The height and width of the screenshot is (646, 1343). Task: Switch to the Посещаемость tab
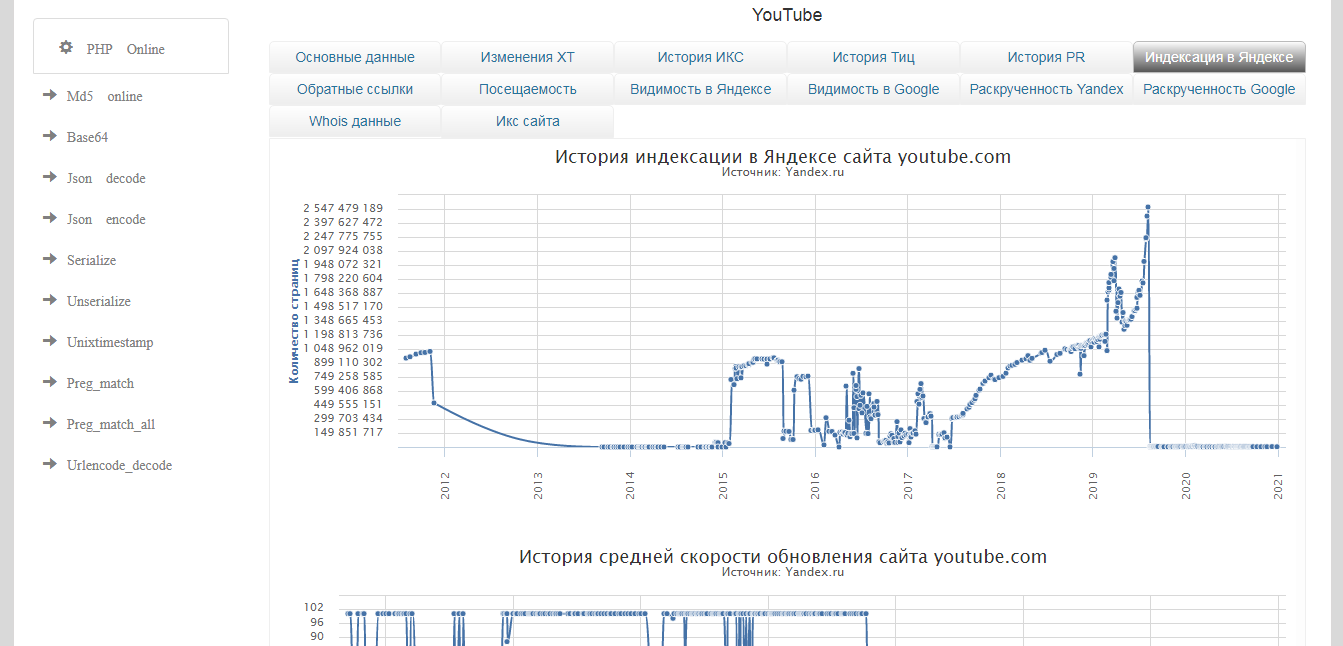coord(527,89)
